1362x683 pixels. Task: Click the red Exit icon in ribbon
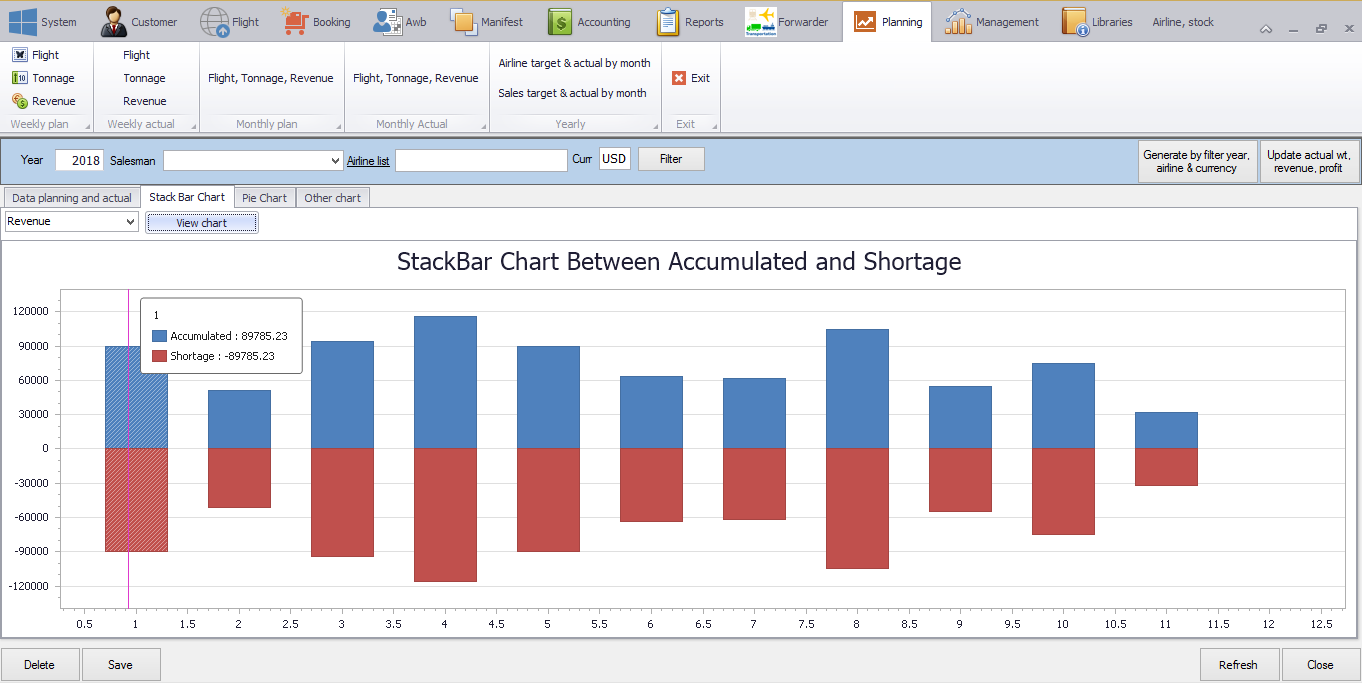pyautogui.click(x=679, y=78)
